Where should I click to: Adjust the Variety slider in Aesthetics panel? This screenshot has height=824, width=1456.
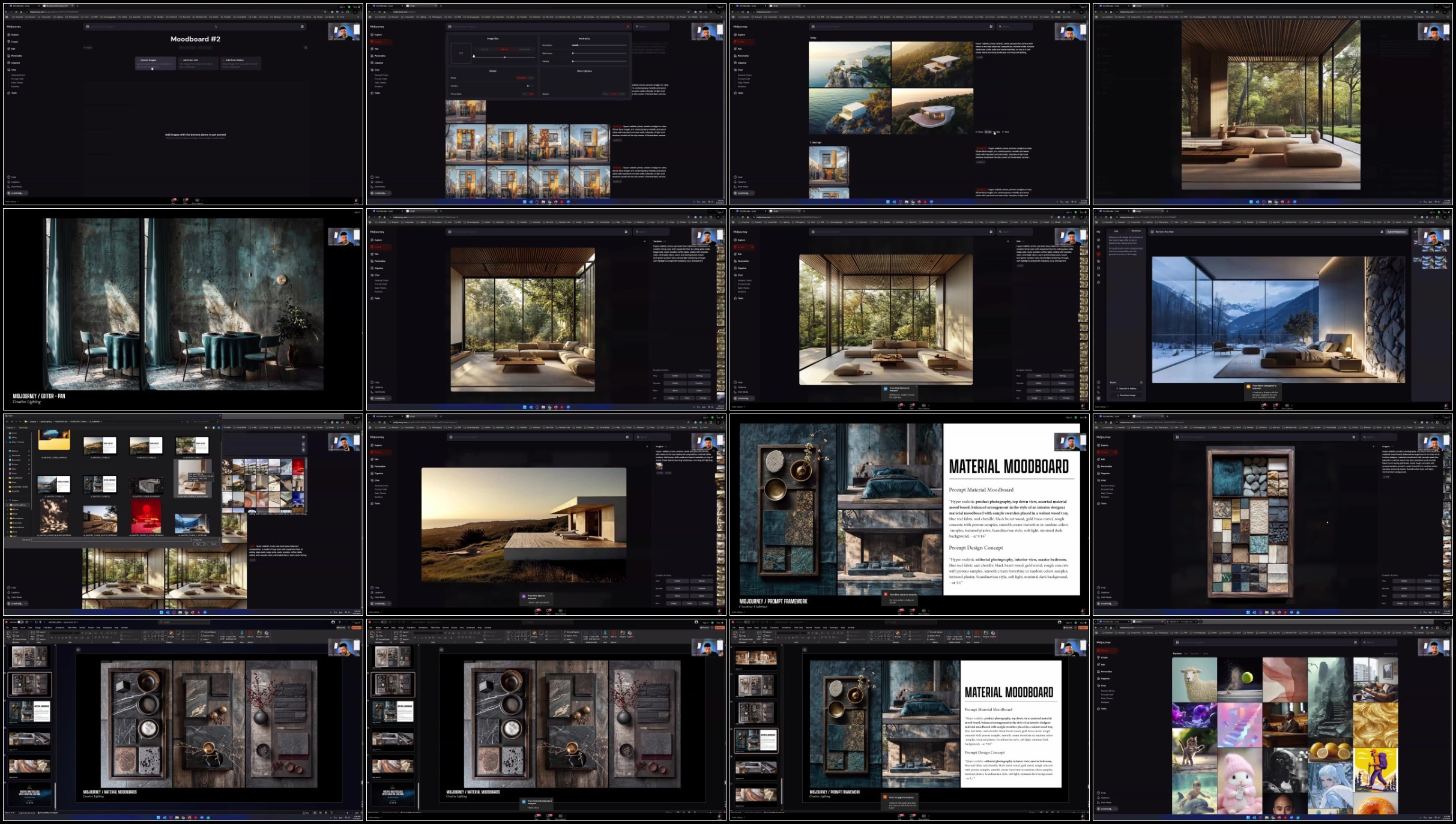click(x=599, y=61)
